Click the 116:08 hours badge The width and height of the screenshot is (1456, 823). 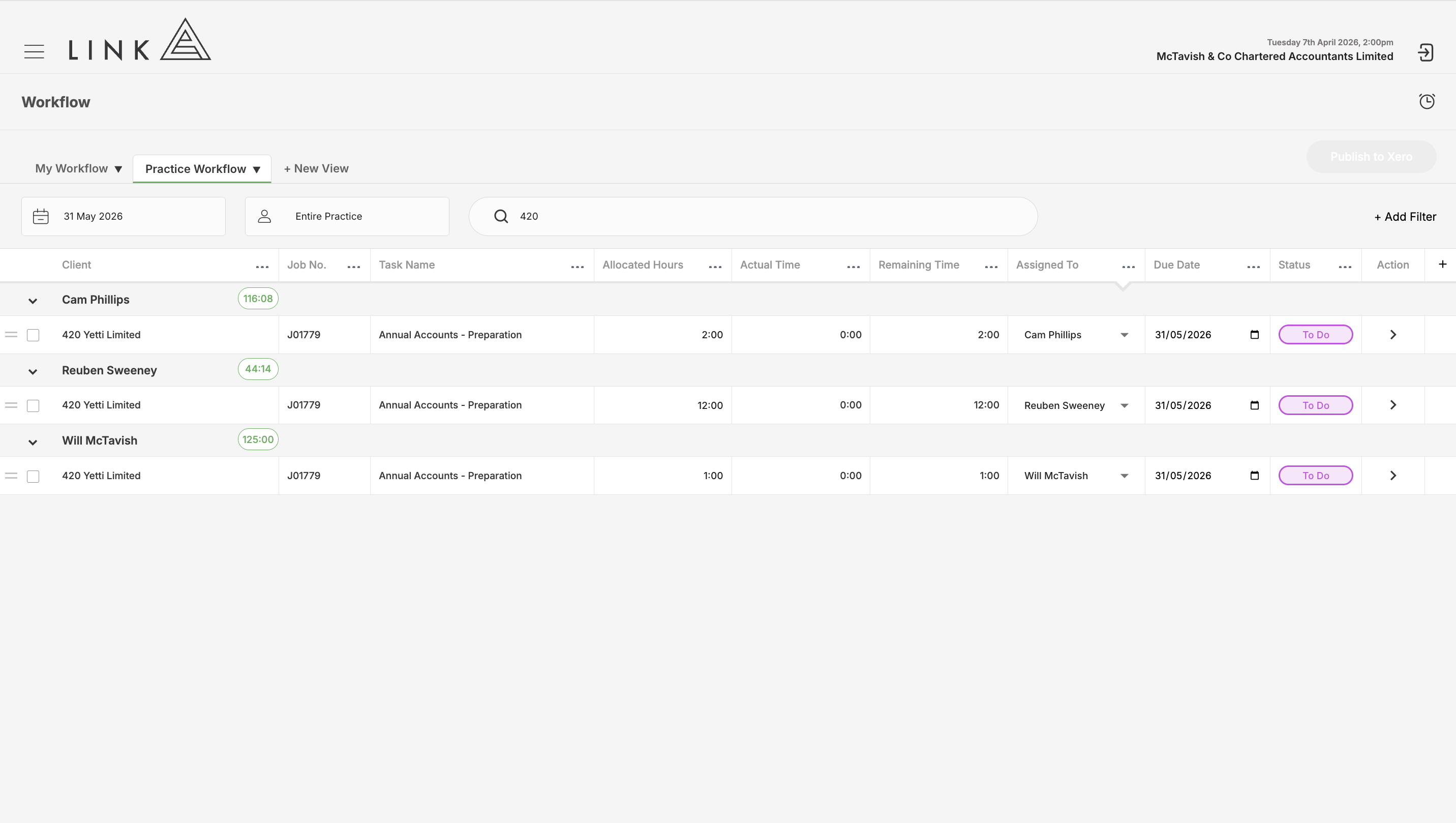(258, 299)
